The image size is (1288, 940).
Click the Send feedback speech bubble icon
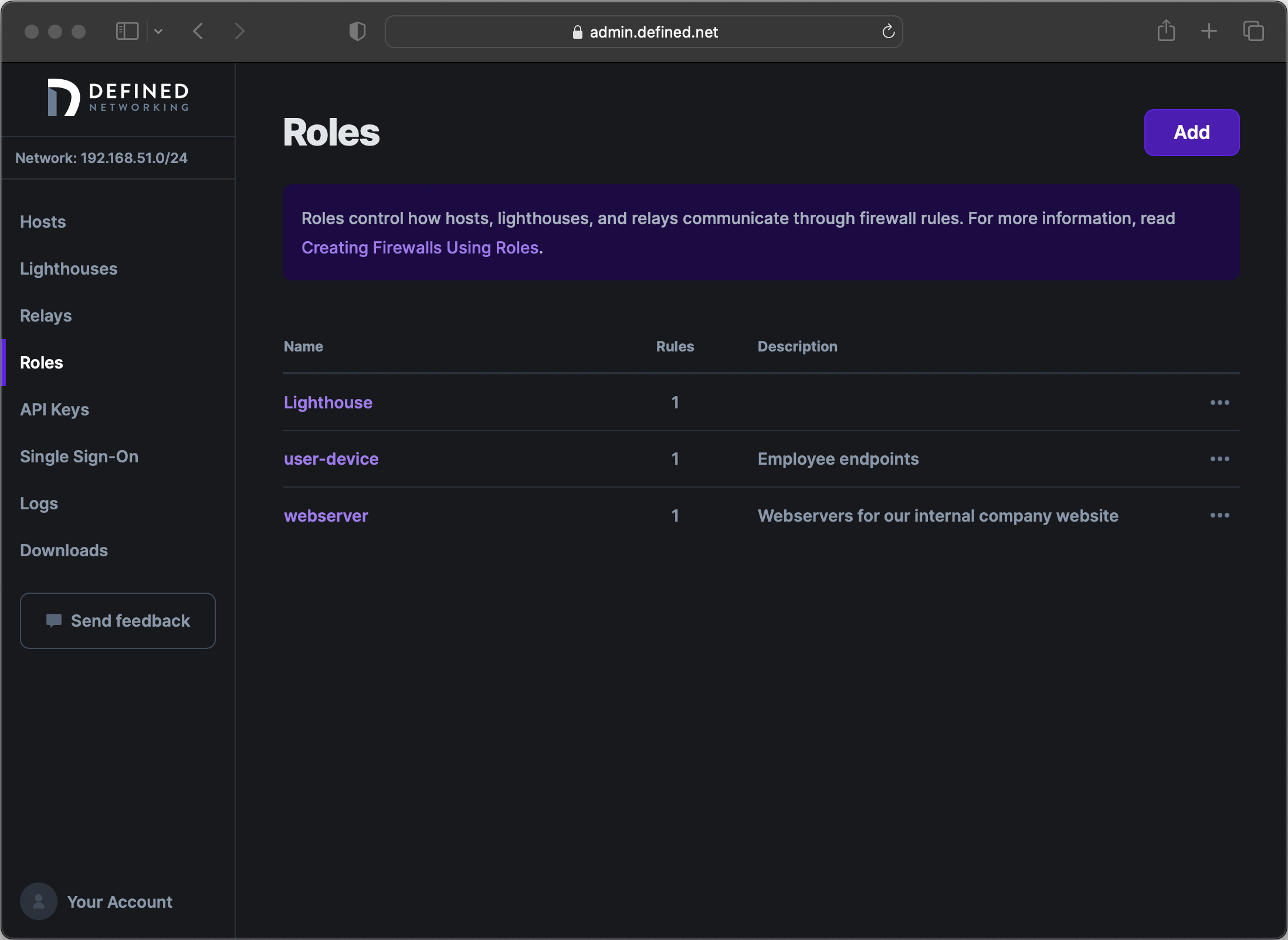pos(54,621)
